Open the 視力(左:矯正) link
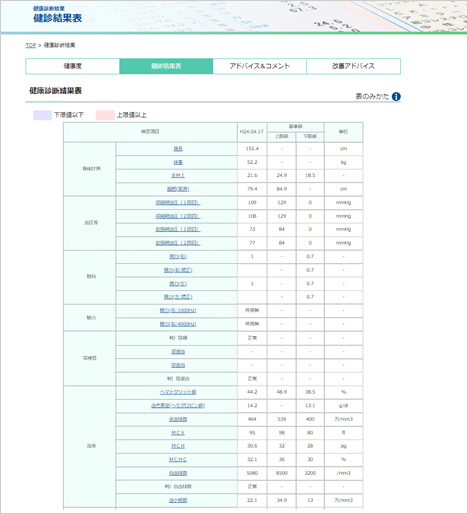This screenshot has height=514, width=468. point(178,297)
